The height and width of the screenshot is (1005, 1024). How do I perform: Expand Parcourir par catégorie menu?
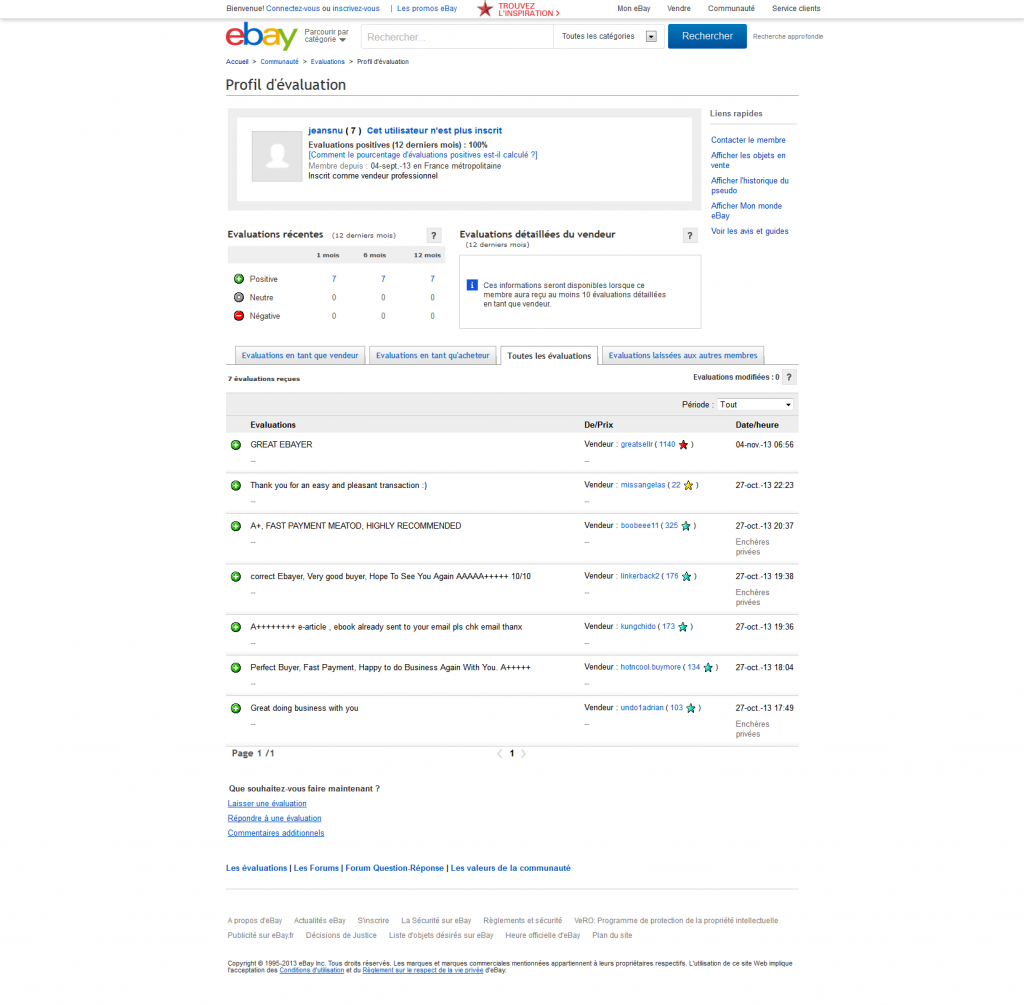pyautogui.click(x=327, y=36)
